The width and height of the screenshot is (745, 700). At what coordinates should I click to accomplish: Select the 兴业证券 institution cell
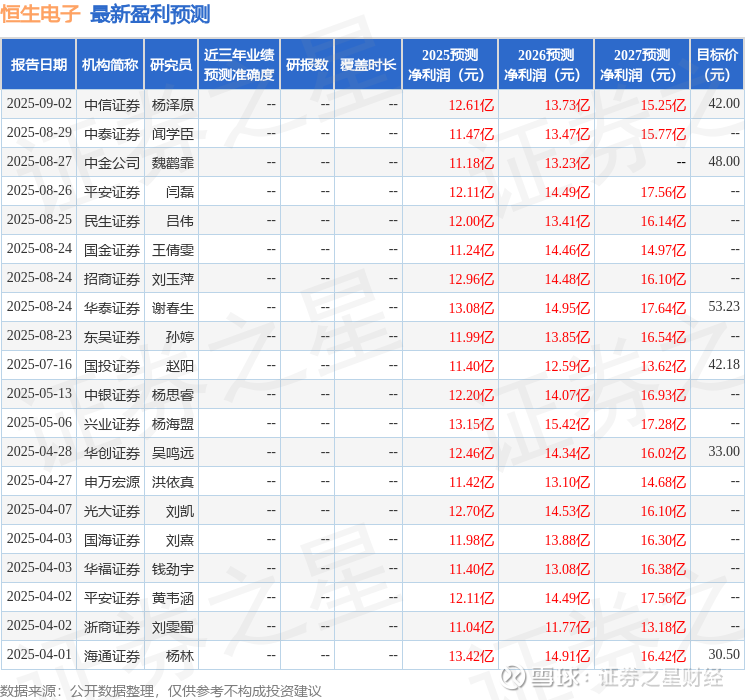(x=112, y=423)
